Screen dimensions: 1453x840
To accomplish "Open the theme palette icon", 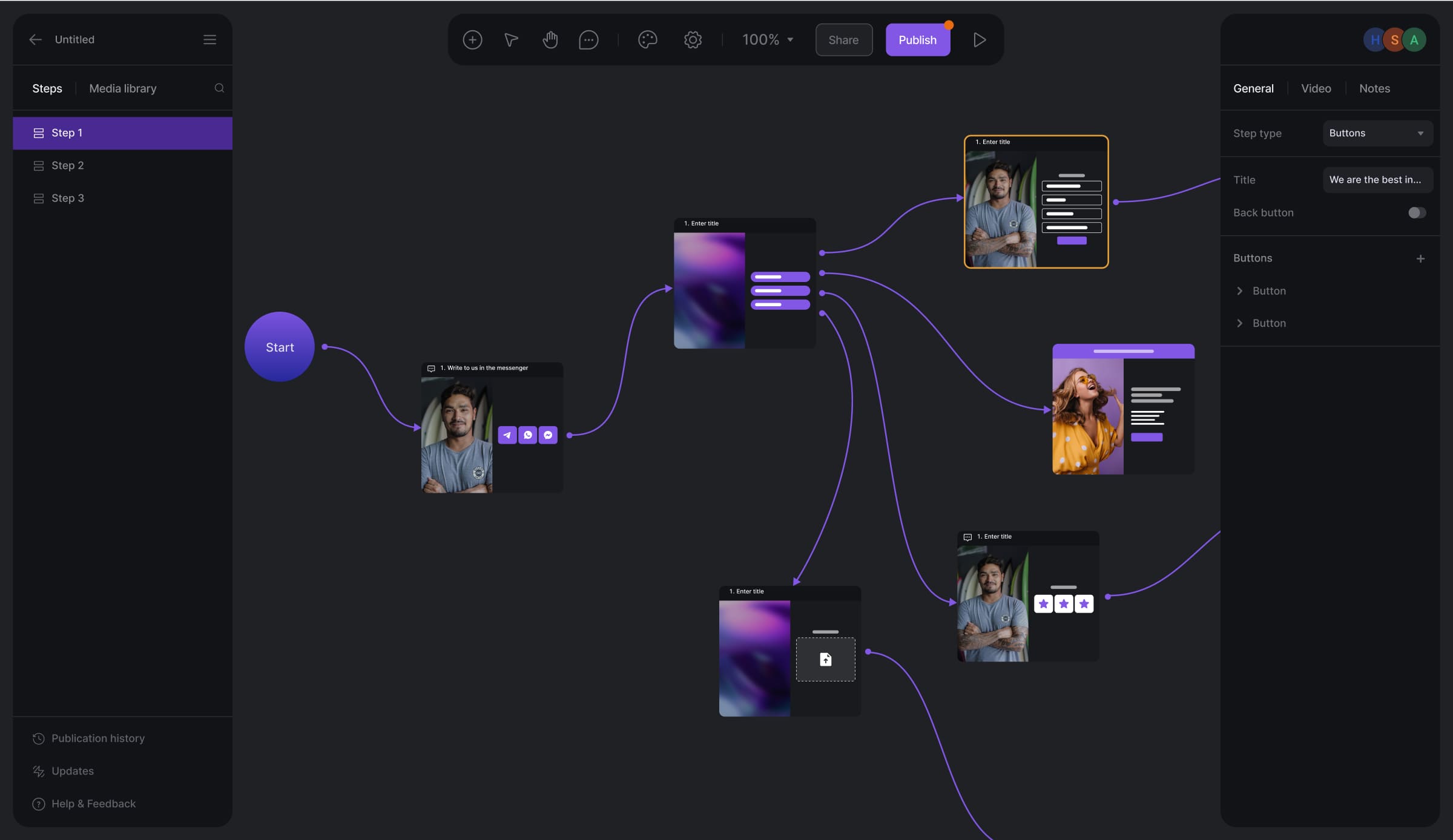I will [647, 40].
